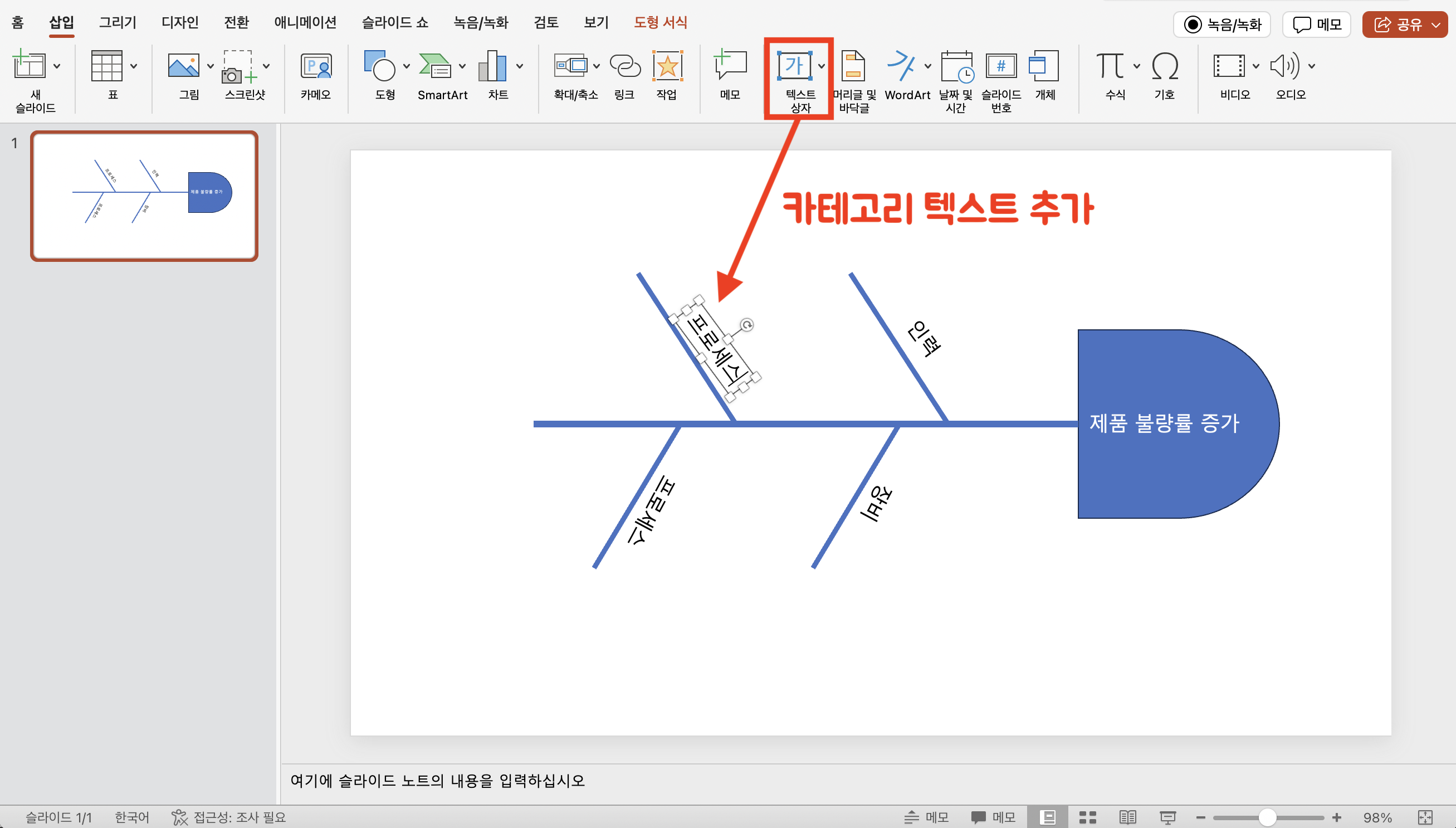Expand the WordArt dropdown arrow
The image size is (1456, 828).
tap(927, 66)
